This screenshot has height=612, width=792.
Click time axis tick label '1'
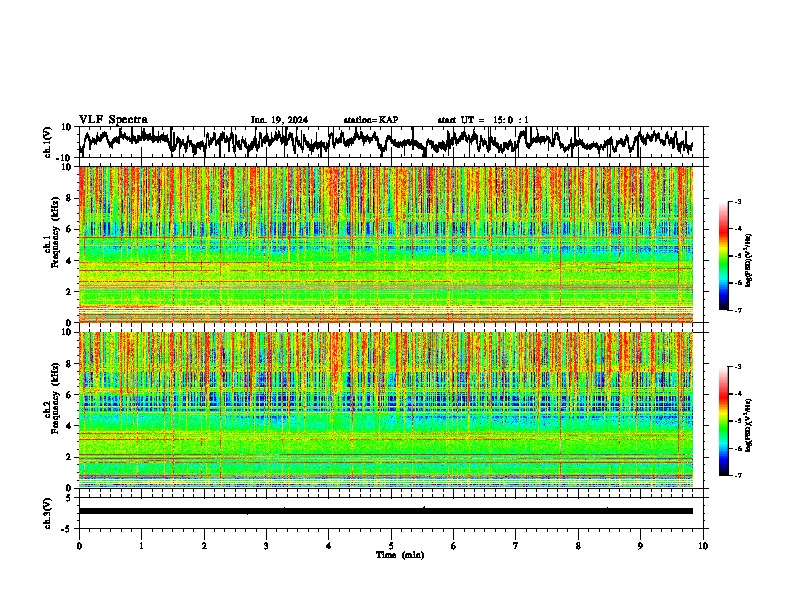coord(141,546)
